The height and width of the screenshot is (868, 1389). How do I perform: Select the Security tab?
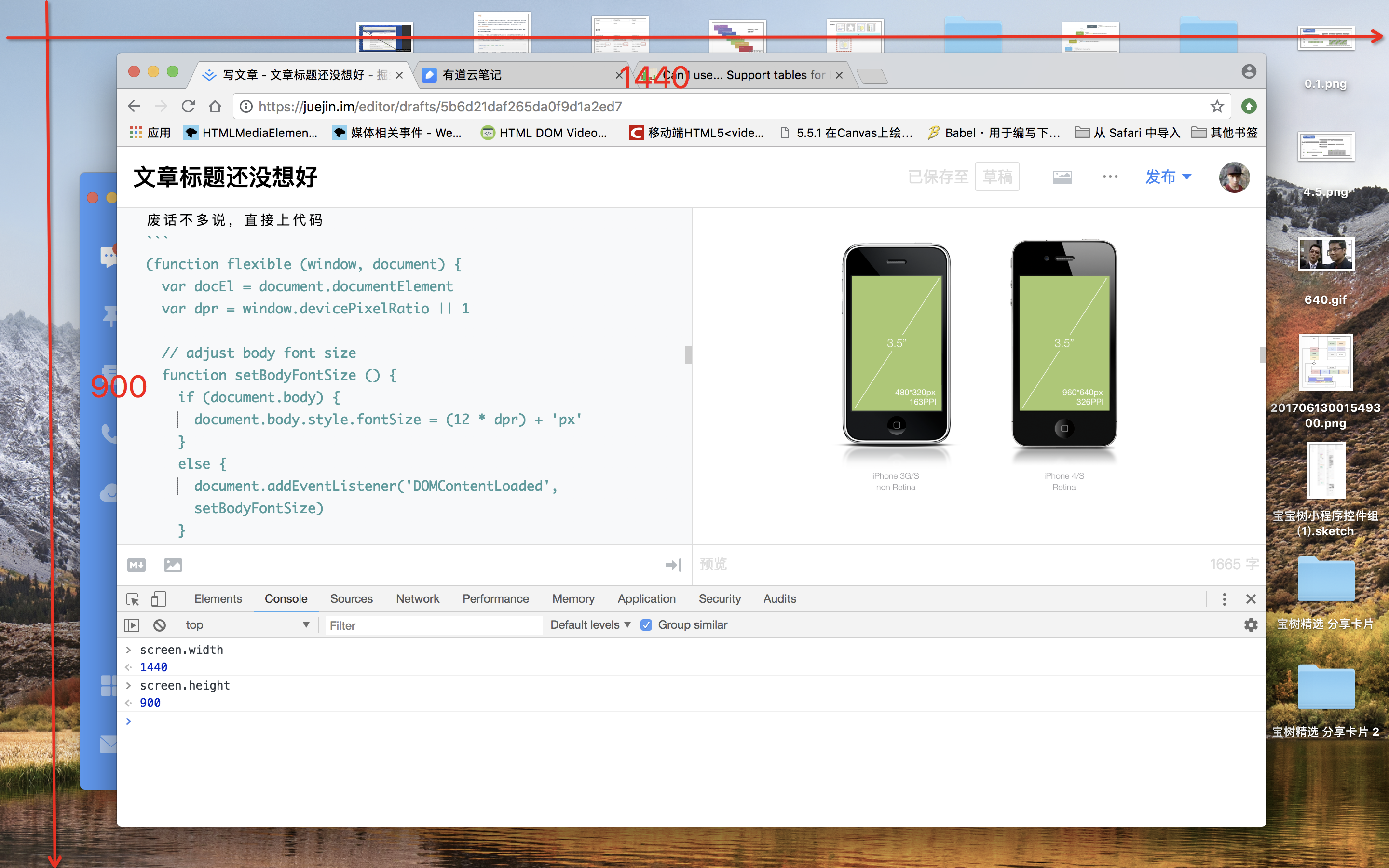click(x=719, y=599)
